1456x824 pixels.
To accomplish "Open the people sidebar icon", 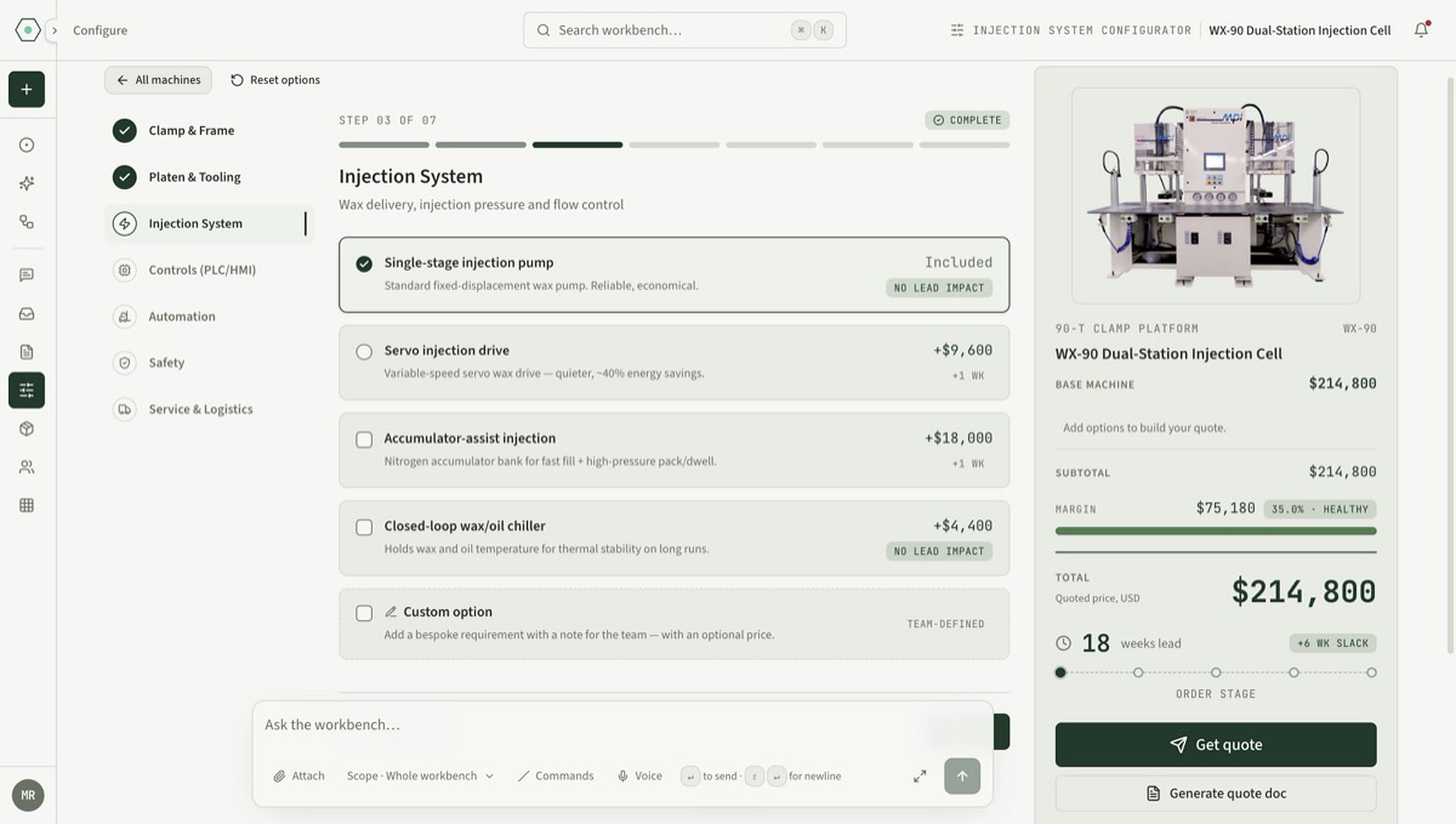I will [x=27, y=467].
